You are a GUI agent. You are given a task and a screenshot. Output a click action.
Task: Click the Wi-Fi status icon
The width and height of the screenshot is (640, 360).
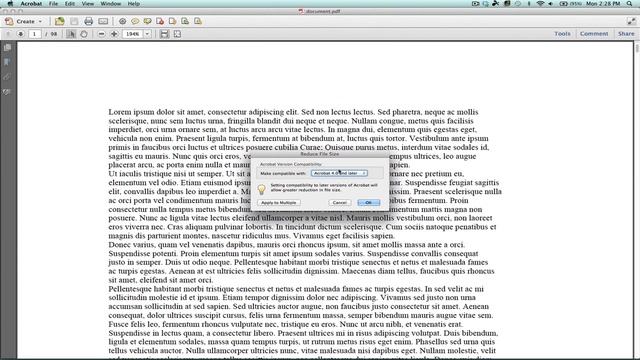[x=540, y=4]
